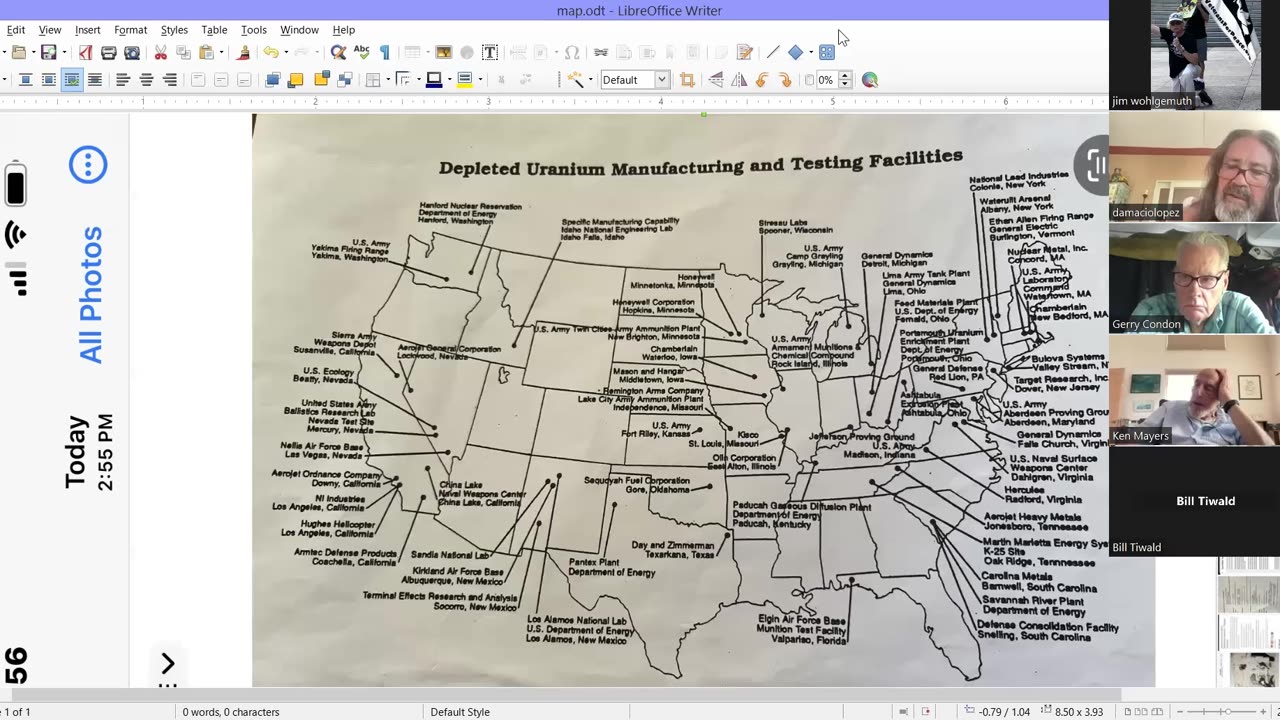1280x720 pixels.
Task: Insert hyperlink icon
Action: pyautogui.click(x=600, y=53)
